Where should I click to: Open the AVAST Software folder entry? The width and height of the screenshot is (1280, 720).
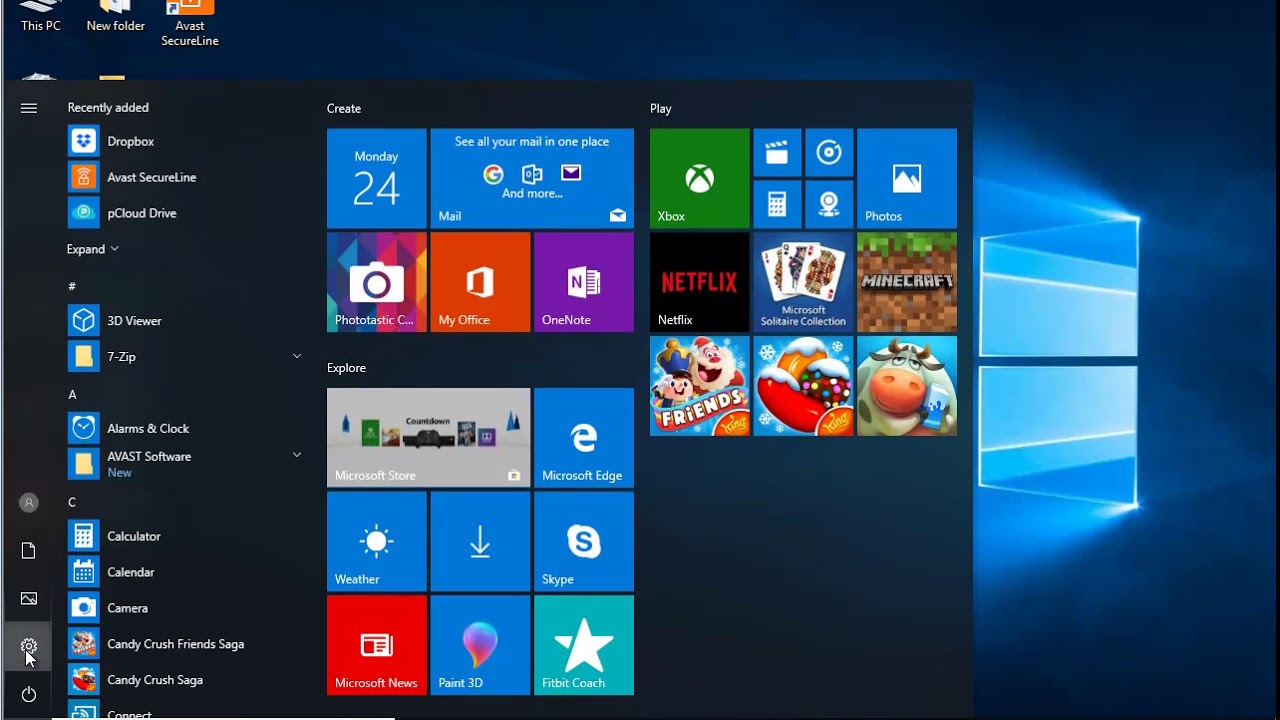click(185, 464)
